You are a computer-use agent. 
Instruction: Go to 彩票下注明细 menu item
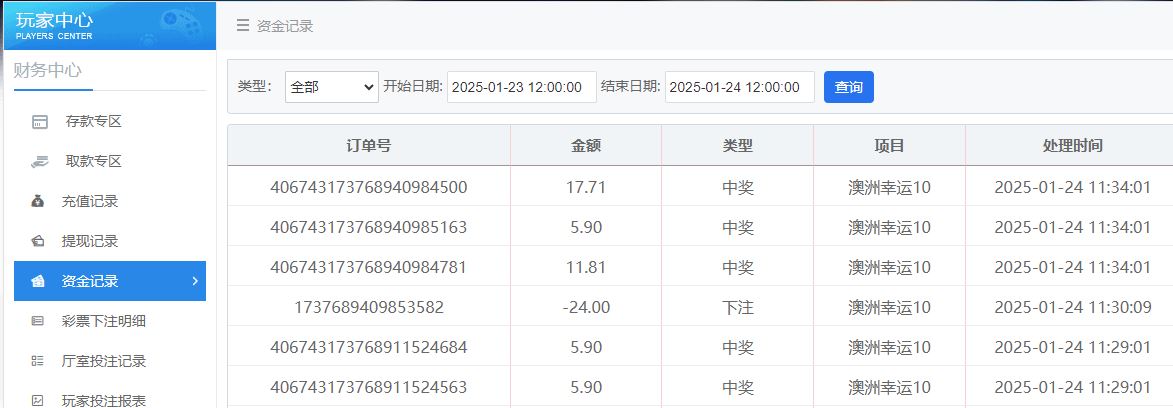(105, 321)
